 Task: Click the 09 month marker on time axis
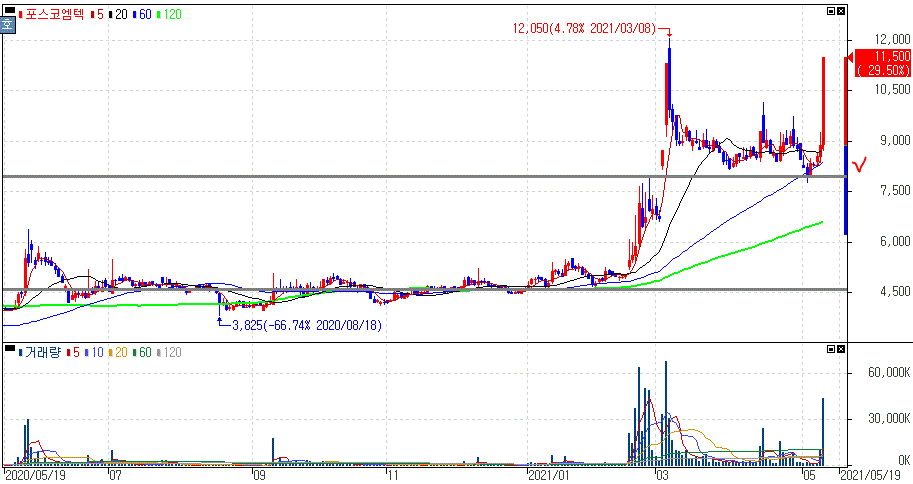point(259,476)
